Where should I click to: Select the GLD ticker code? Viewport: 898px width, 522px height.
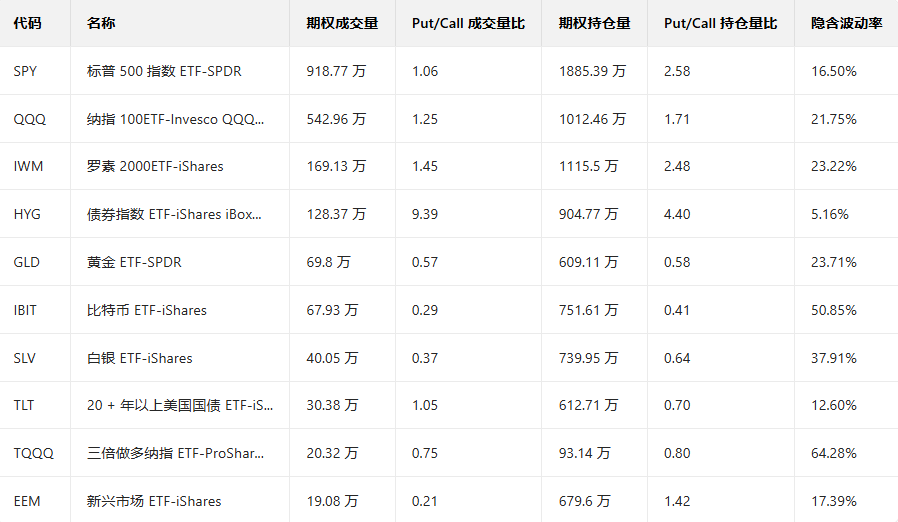tap(27, 262)
